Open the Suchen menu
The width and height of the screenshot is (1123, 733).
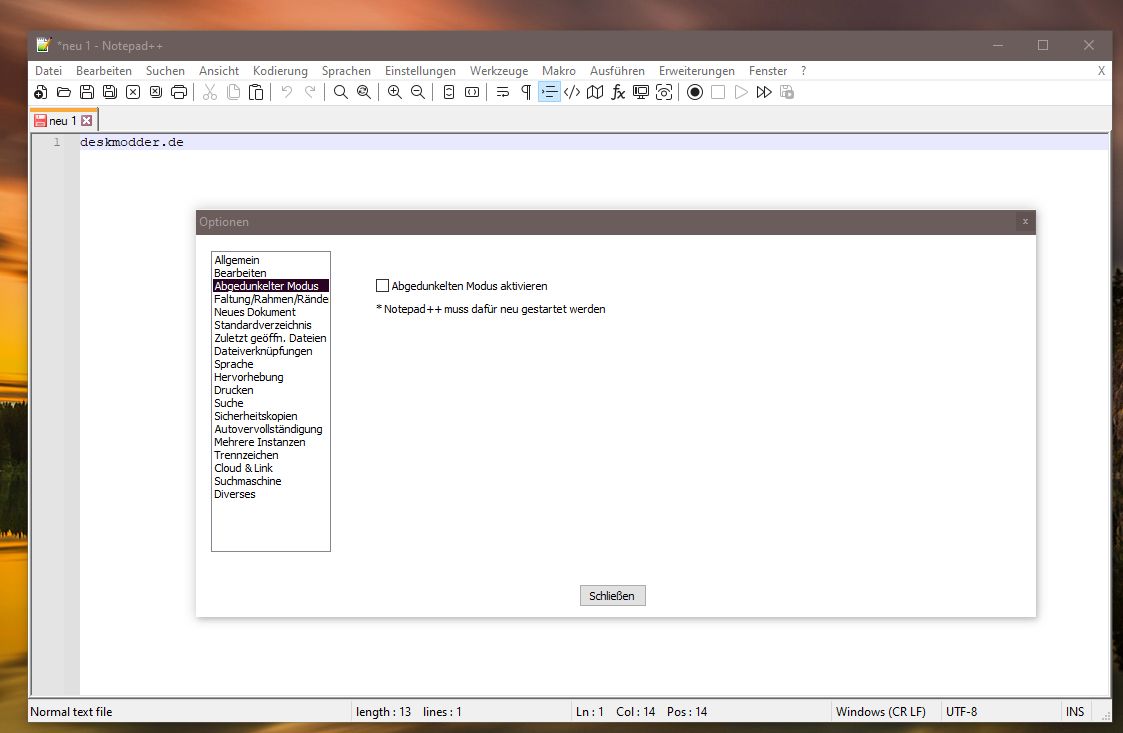tap(165, 71)
